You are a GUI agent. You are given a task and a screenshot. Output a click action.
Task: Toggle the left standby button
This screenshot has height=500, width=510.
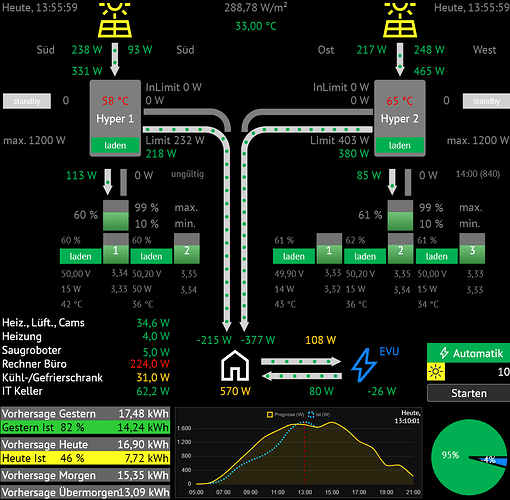27,101
